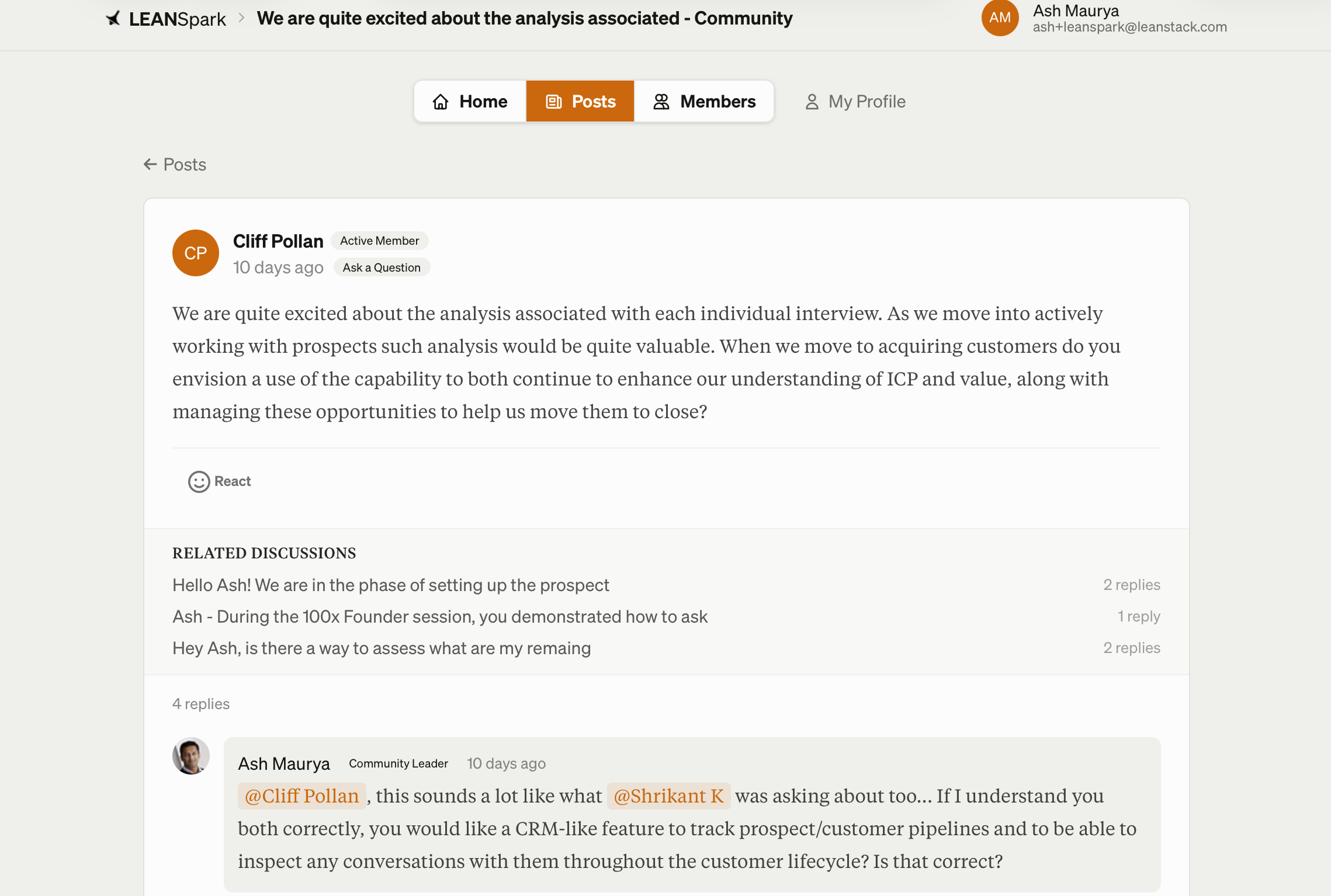Click the Posts newspaper icon
The width and height of the screenshot is (1331, 896).
(x=553, y=102)
